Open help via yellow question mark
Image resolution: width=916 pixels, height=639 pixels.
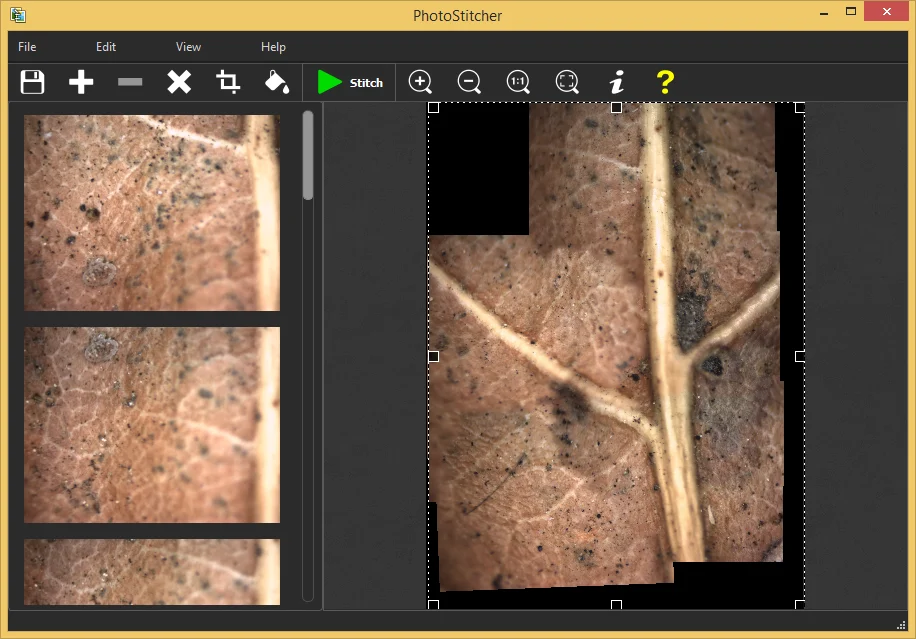point(665,82)
